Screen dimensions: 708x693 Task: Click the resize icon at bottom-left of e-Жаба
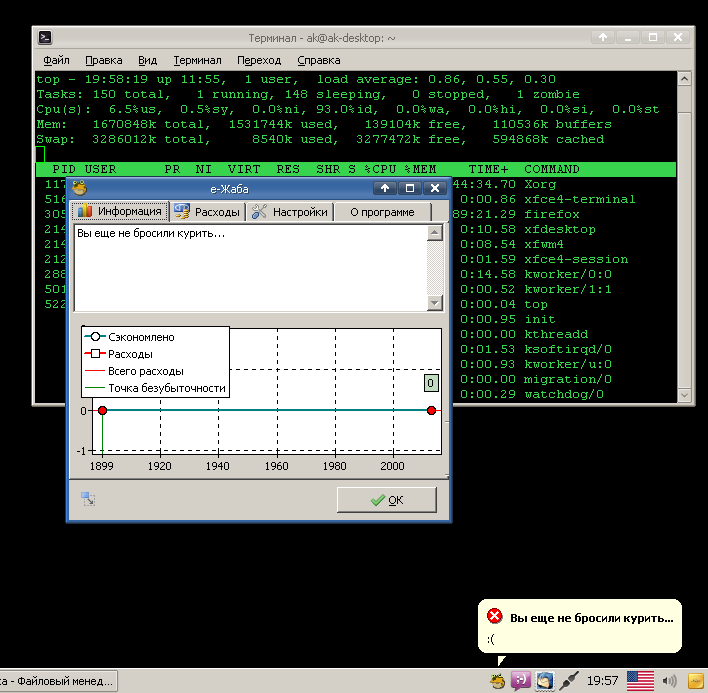(x=89, y=499)
